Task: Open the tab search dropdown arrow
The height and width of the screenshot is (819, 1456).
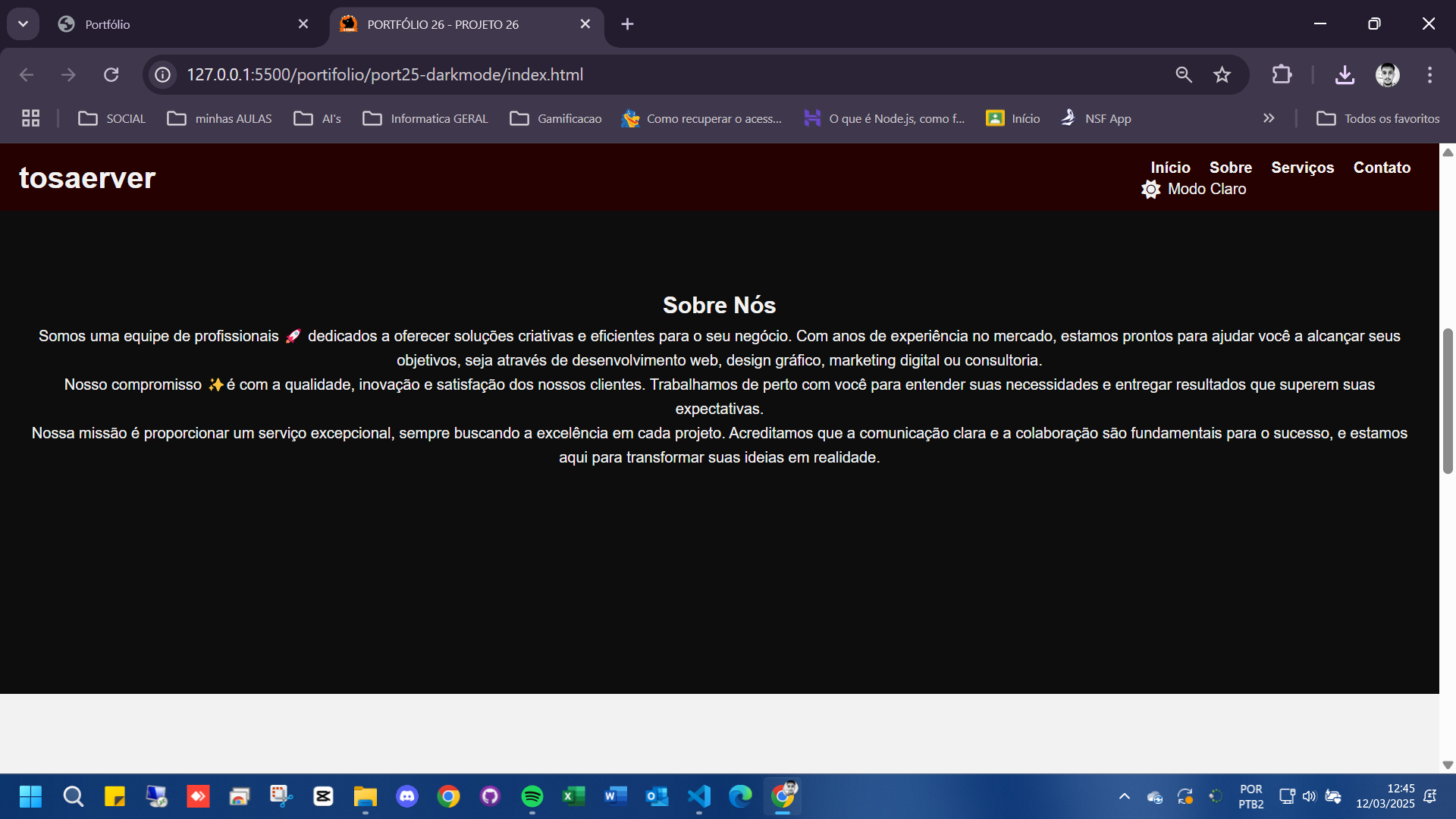Action: [x=23, y=24]
